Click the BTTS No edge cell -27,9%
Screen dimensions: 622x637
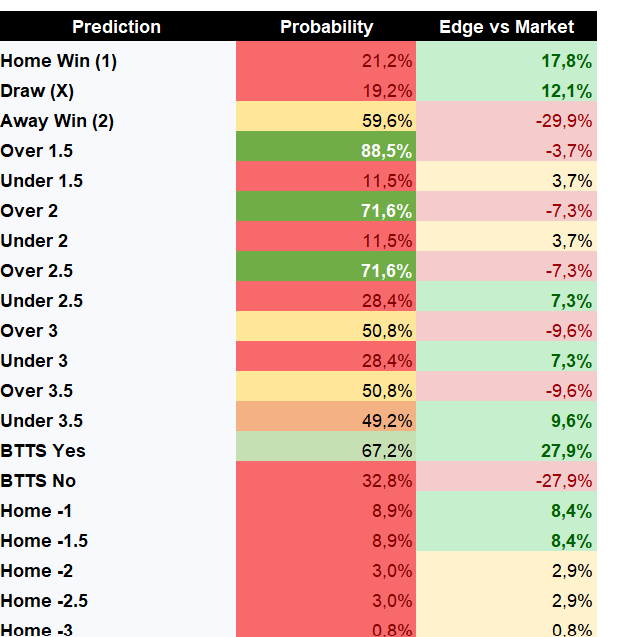(506, 481)
